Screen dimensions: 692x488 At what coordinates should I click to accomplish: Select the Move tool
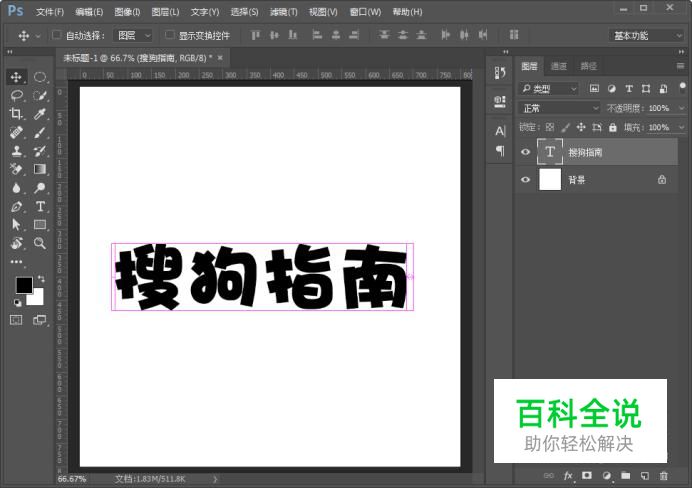tap(16, 77)
